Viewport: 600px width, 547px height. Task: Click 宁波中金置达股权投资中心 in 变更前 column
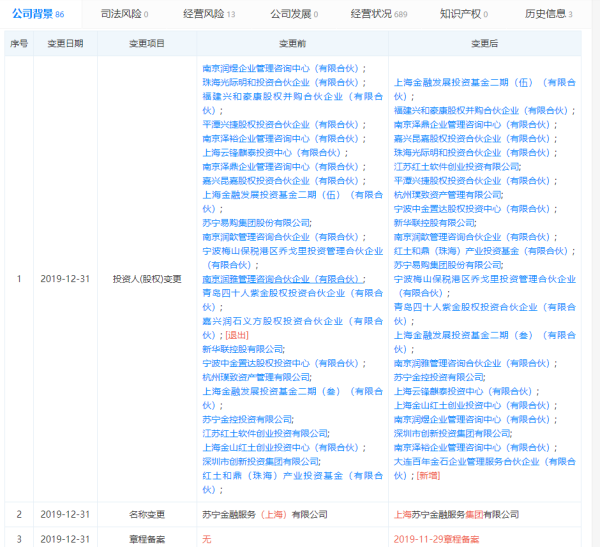pos(280,363)
